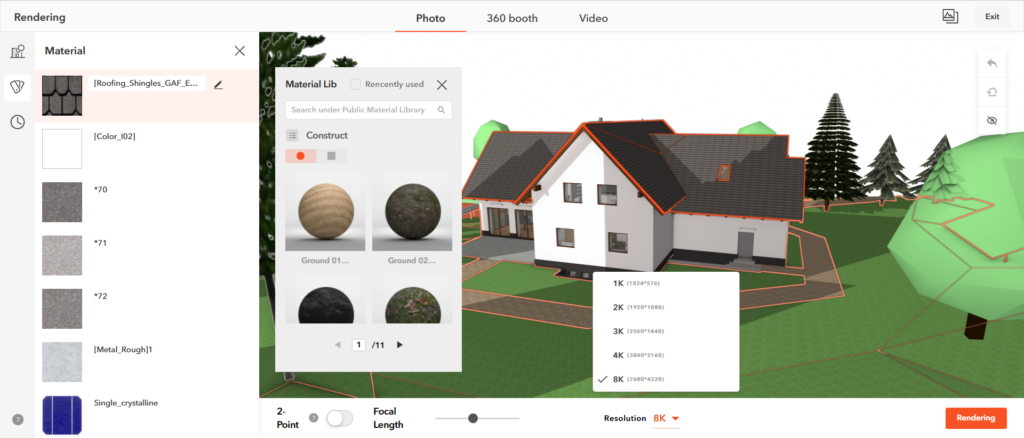Click the Exit button
Image resolution: width=1024 pixels, height=438 pixels.
click(x=991, y=17)
